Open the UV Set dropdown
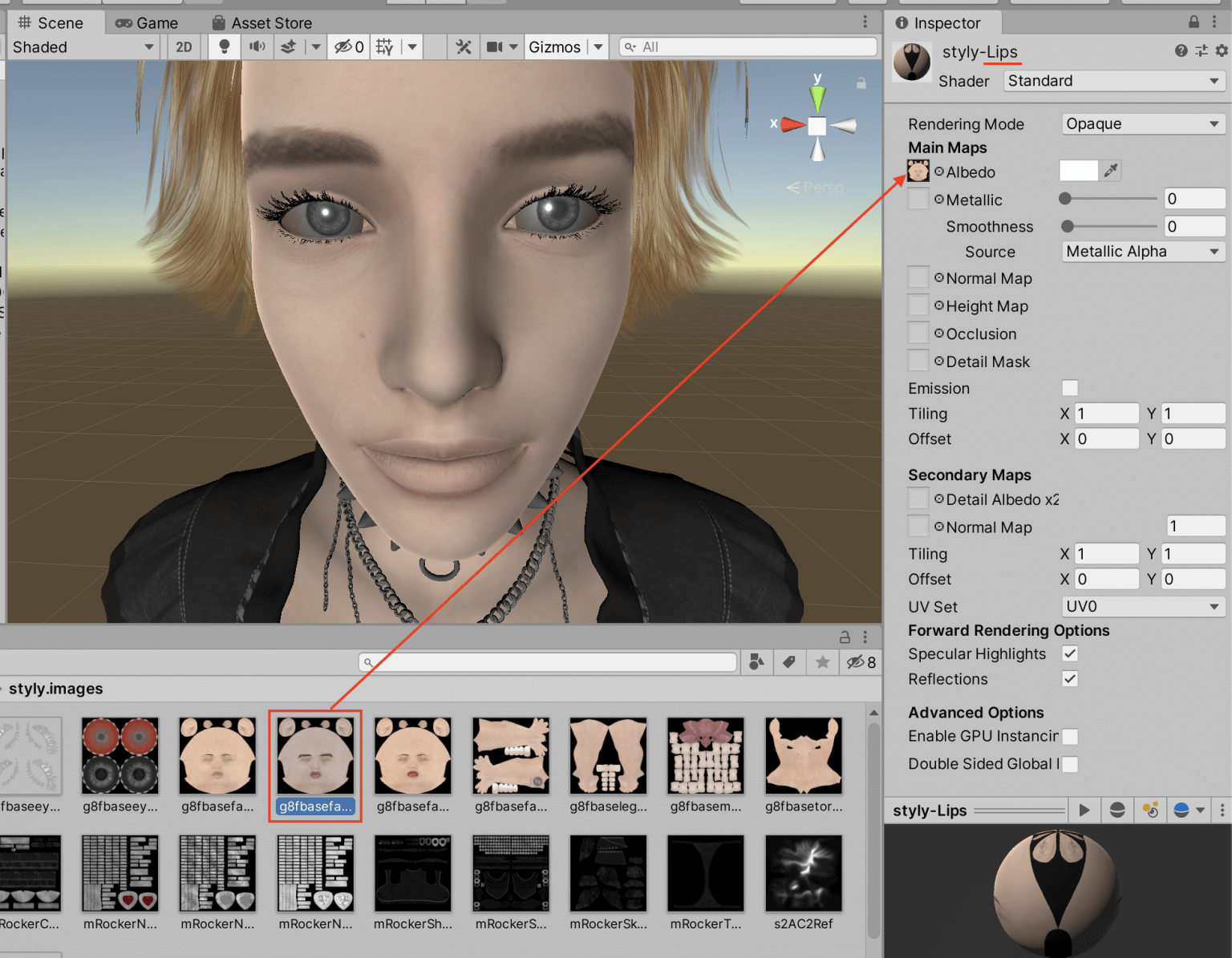 1142,607
